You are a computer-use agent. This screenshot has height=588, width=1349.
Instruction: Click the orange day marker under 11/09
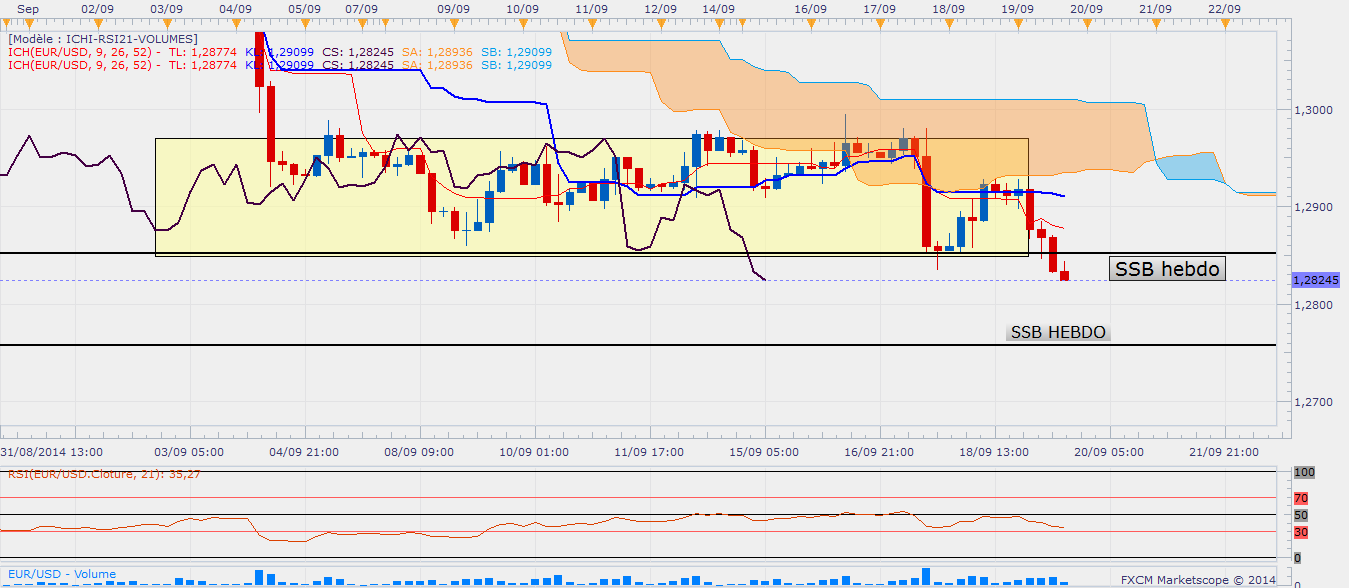pos(593,20)
